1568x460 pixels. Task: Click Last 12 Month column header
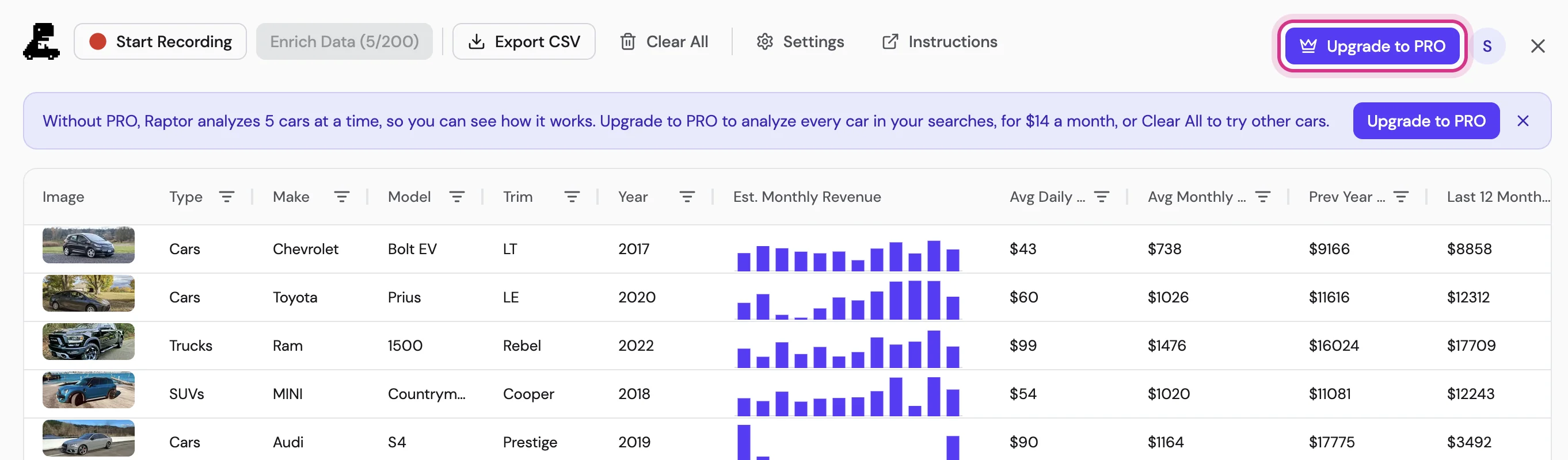(1498, 197)
